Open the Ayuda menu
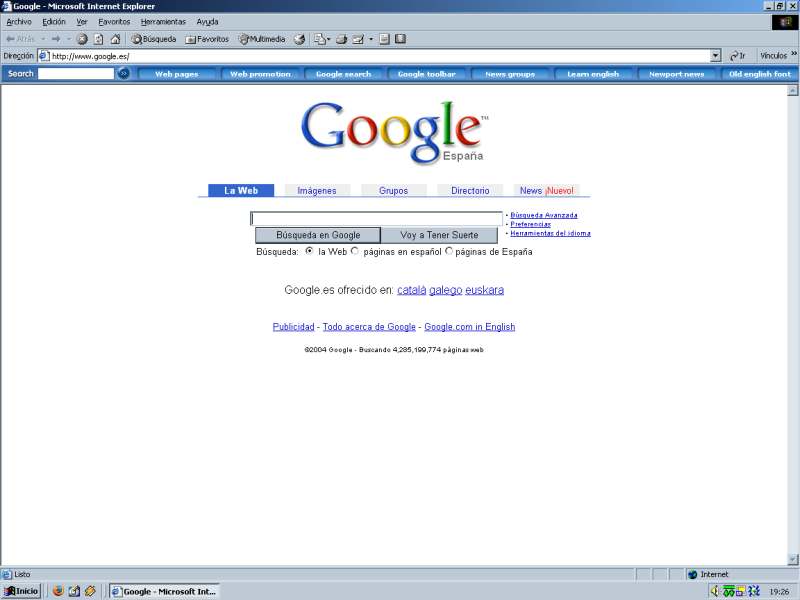The height and width of the screenshot is (600, 800). [x=207, y=22]
